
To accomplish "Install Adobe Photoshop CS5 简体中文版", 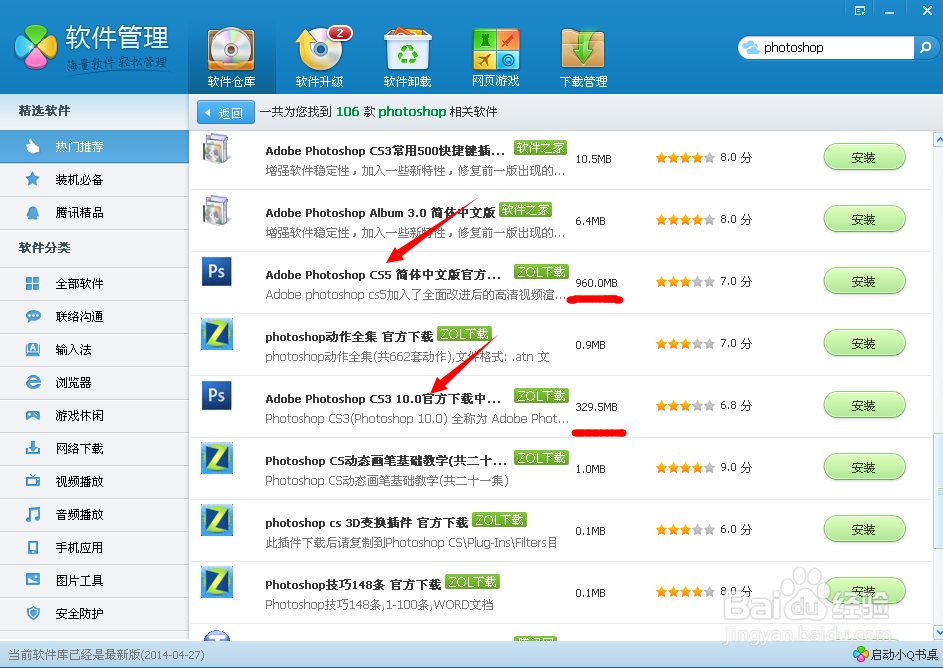I will (x=864, y=281).
